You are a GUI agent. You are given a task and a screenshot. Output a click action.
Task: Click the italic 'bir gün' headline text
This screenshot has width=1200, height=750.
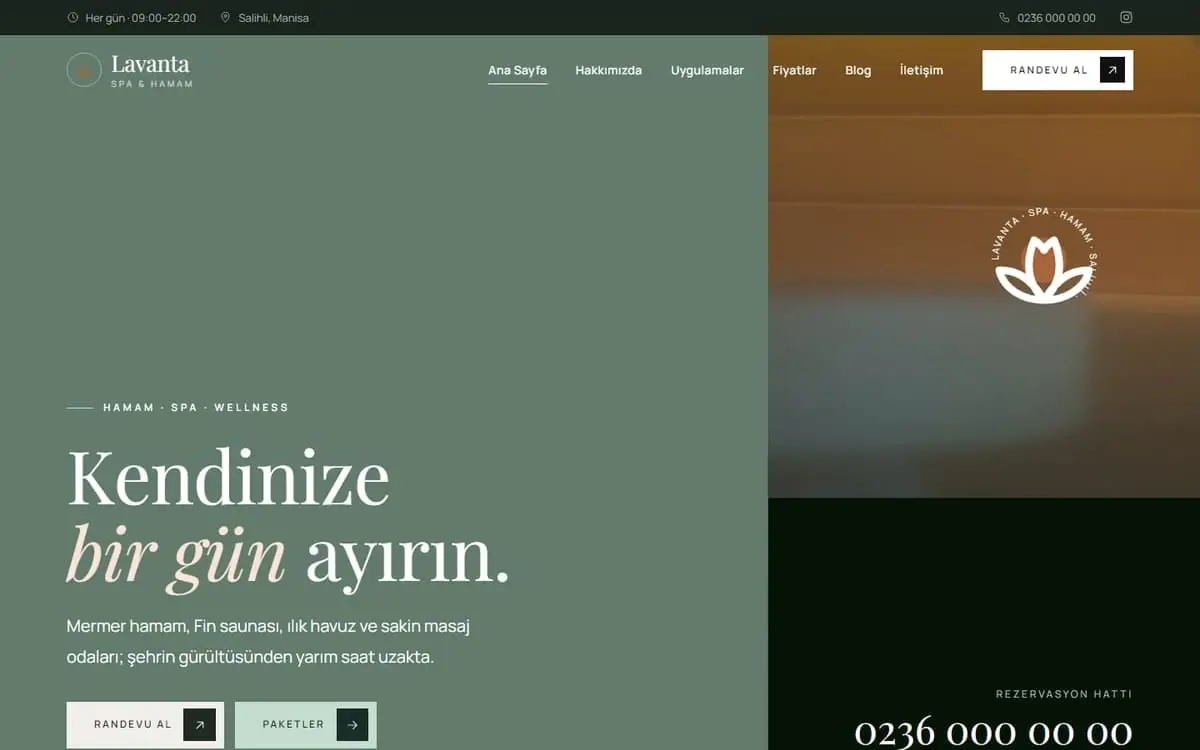pos(176,557)
